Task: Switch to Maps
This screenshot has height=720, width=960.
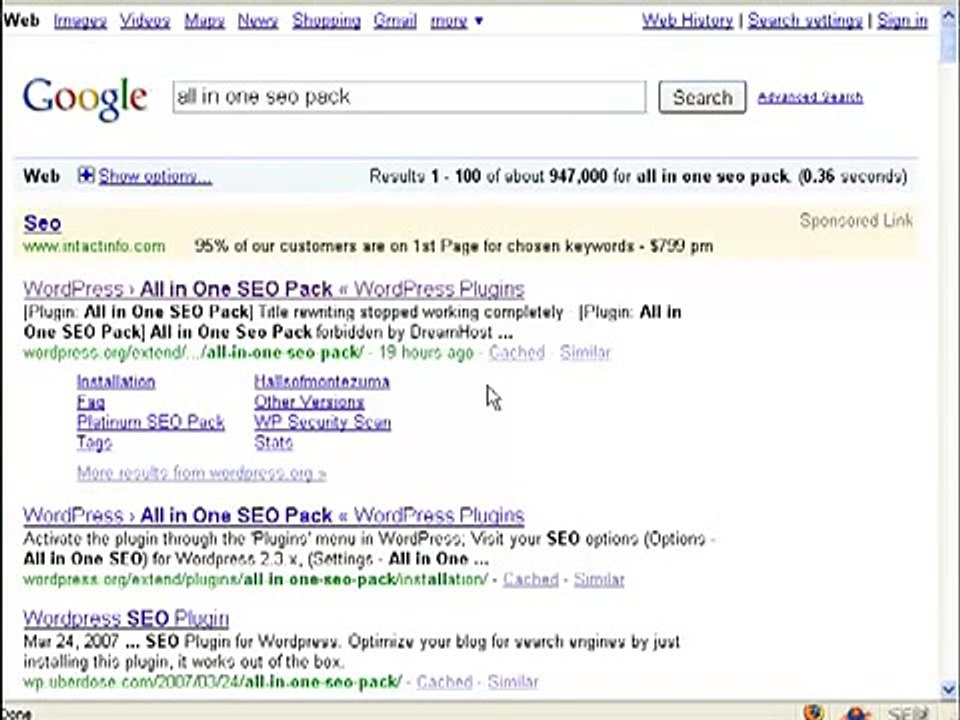Action: [x=204, y=21]
